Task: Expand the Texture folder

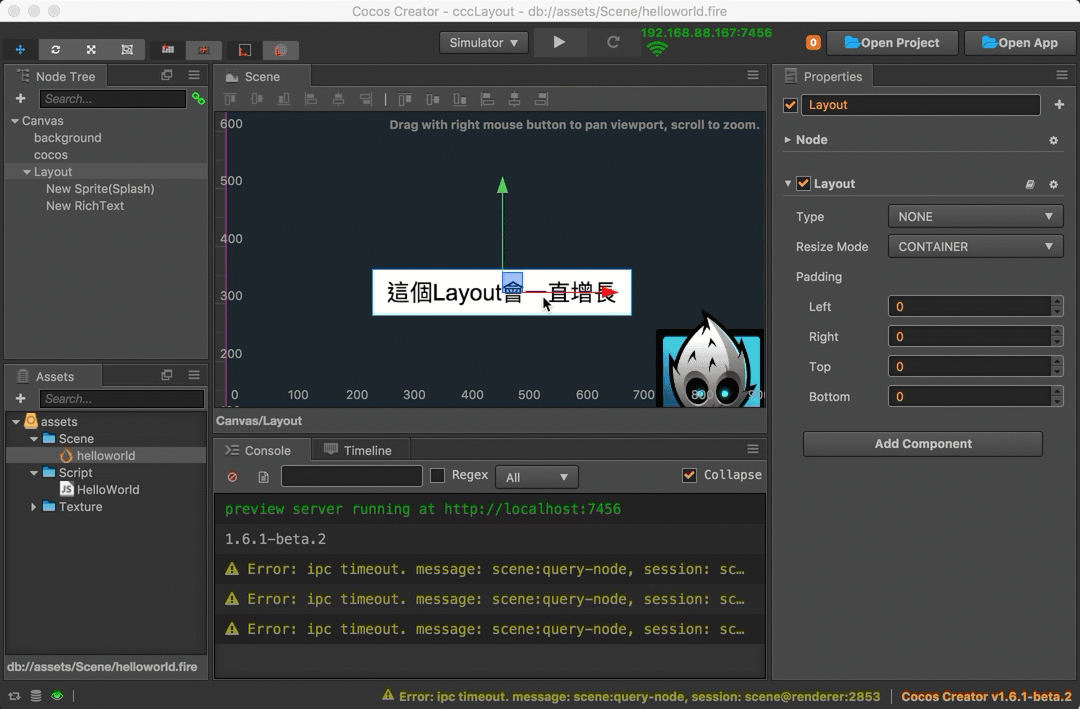Action: [x=33, y=506]
